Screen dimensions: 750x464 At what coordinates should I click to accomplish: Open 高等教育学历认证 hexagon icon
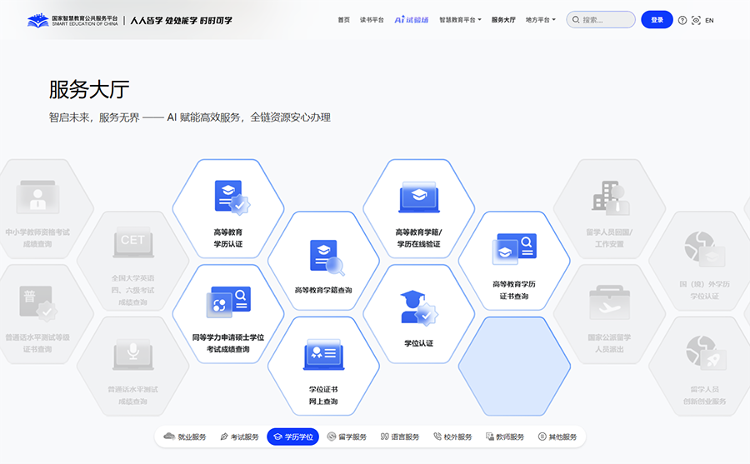tap(228, 197)
